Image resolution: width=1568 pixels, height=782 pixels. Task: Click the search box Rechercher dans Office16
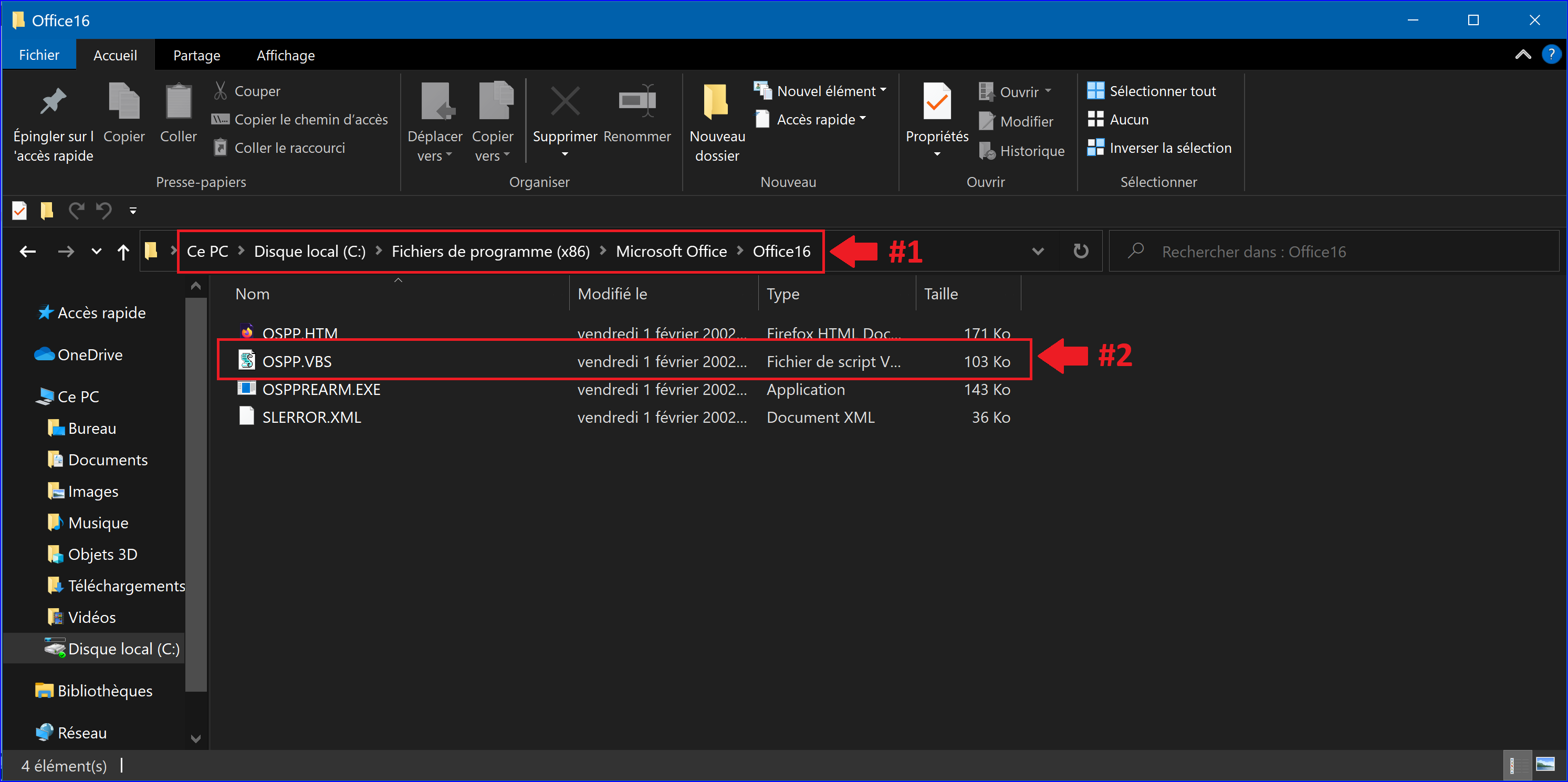1334,252
